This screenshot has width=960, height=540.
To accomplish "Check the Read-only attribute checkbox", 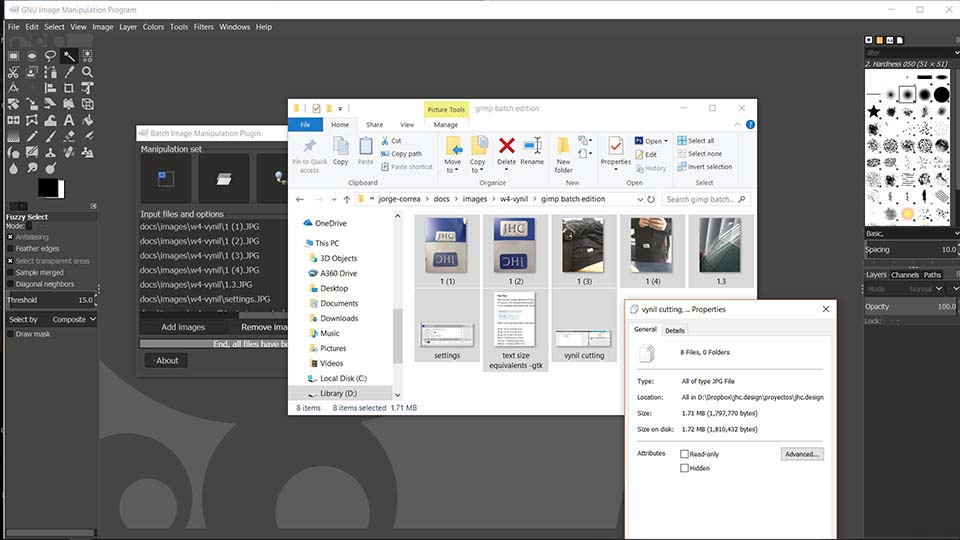I will point(684,454).
